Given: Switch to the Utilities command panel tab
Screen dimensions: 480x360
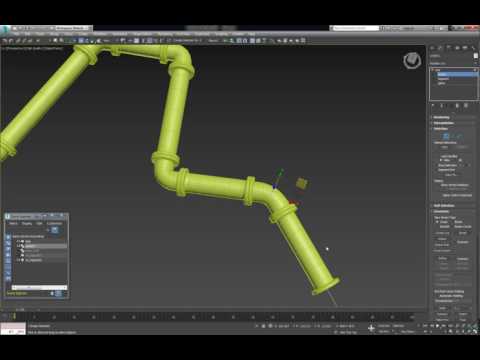Looking at the screenshot, I should [473, 48].
